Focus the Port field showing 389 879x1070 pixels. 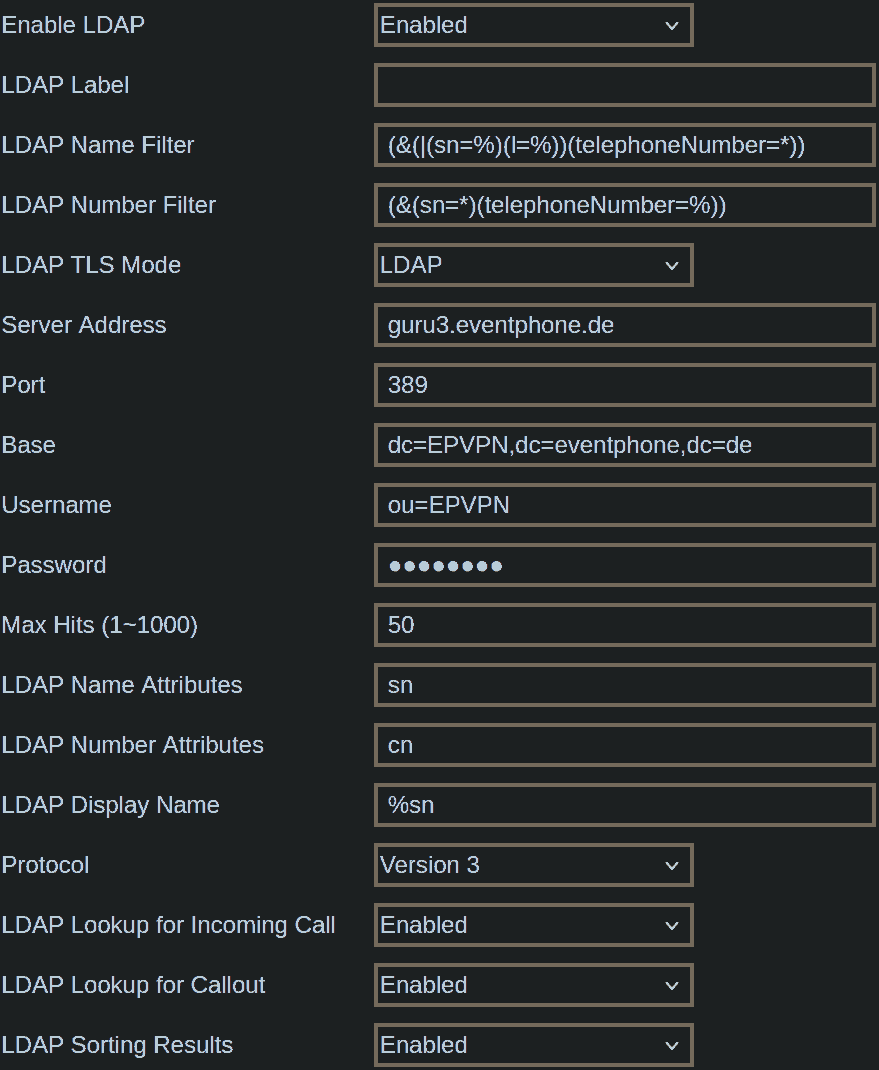point(625,386)
